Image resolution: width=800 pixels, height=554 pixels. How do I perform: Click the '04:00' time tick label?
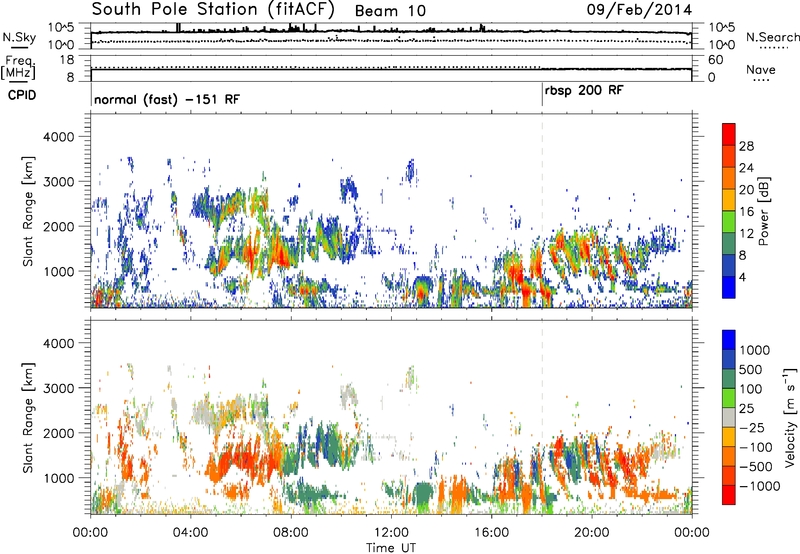pos(190,533)
